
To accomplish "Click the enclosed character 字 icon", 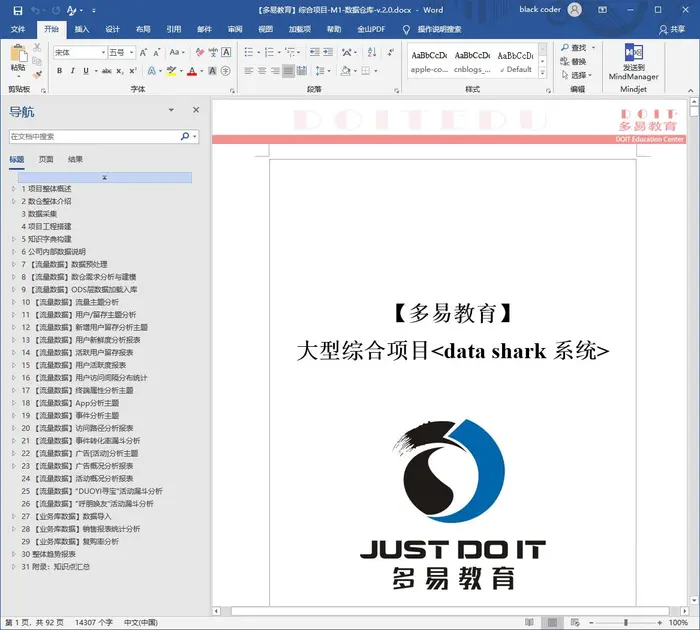I will (x=225, y=71).
